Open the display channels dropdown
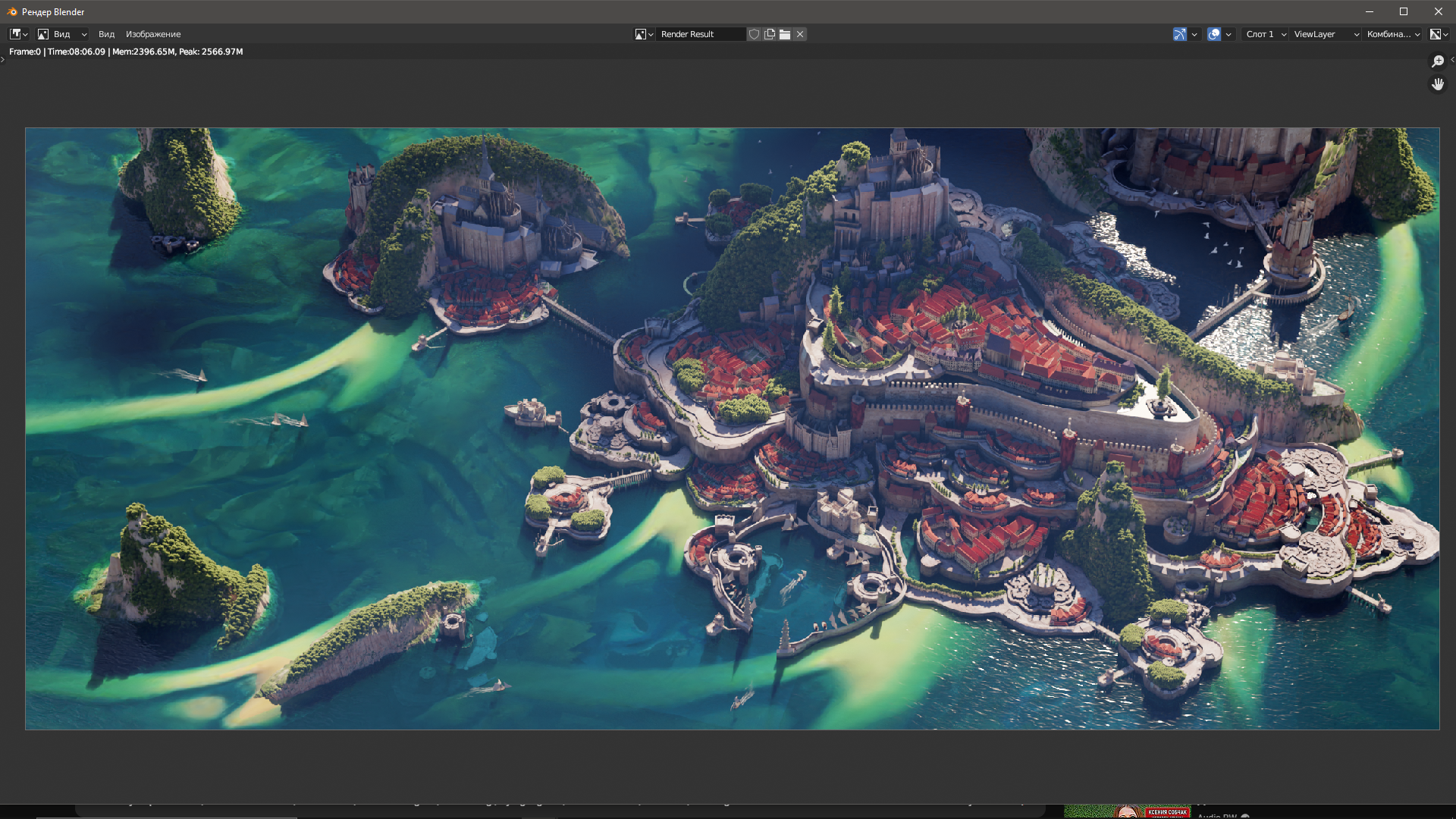This screenshot has width=1456, height=819. point(1439,34)
